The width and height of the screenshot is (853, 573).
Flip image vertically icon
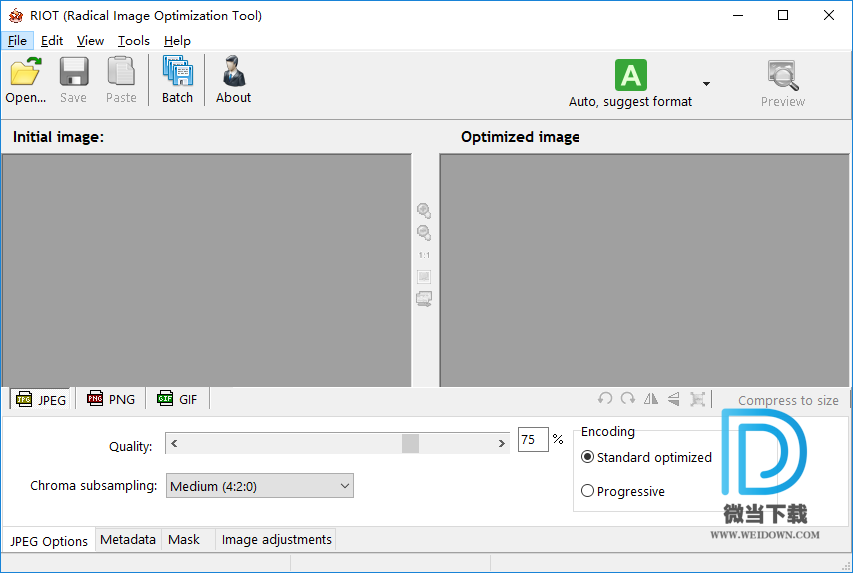point(673,399)
